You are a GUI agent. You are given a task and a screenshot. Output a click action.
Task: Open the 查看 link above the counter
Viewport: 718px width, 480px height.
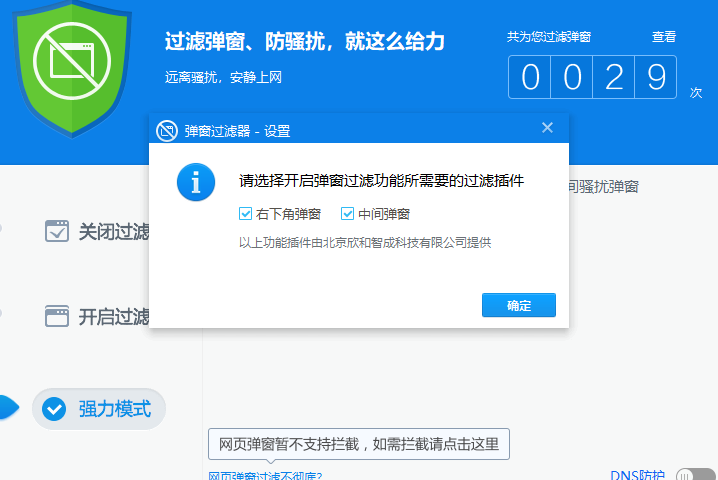pos(664,37)
